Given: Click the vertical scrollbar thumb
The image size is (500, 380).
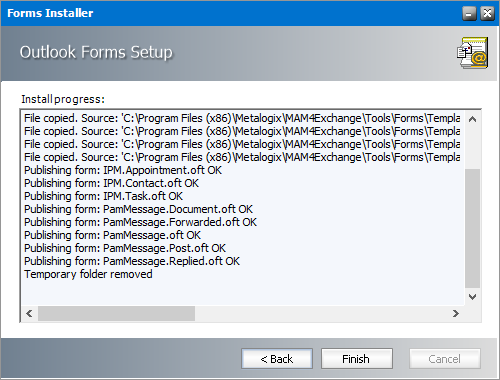Looking at the screenshot, I should 472,228.
